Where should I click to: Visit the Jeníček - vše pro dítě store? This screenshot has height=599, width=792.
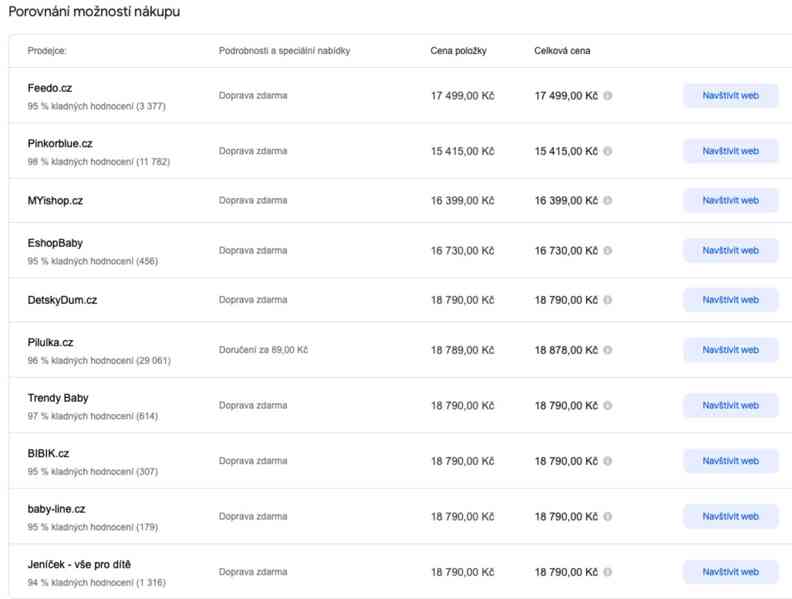tap(730, 572)
